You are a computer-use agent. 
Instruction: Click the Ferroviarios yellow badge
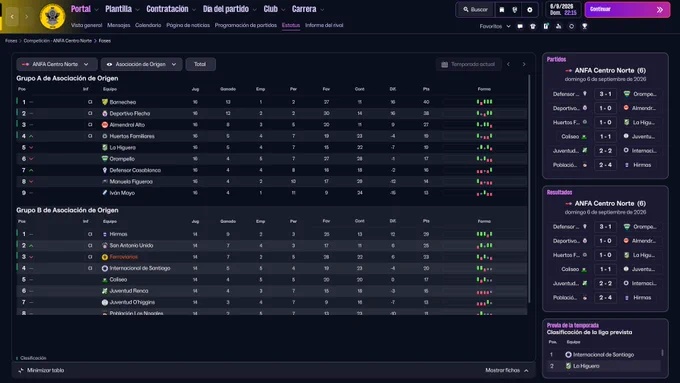105,257
